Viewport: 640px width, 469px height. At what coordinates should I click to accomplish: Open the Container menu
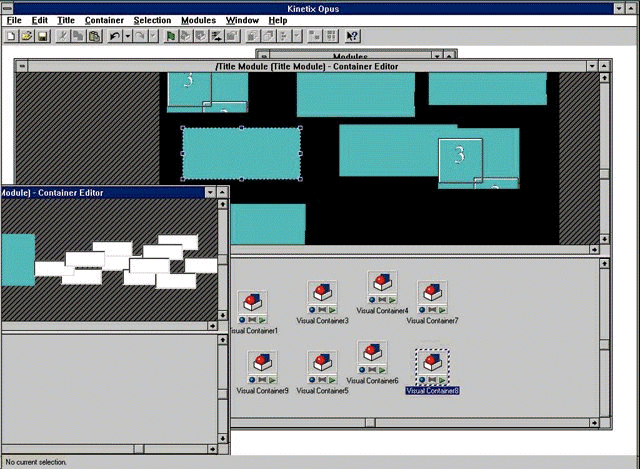tap(105, 20)
